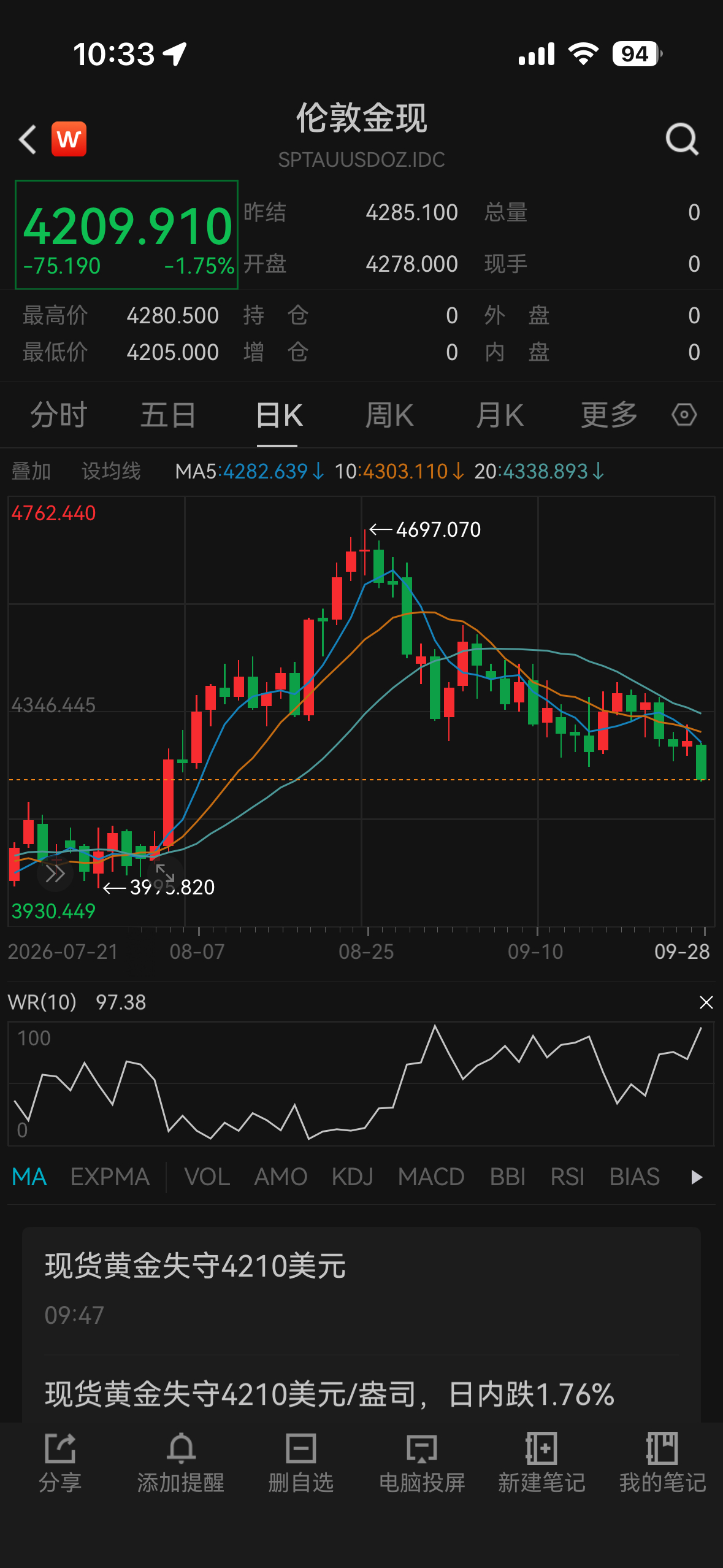Select MA indicator
The height and width of the screenshot is (1568, 723).
(29, 1177)
